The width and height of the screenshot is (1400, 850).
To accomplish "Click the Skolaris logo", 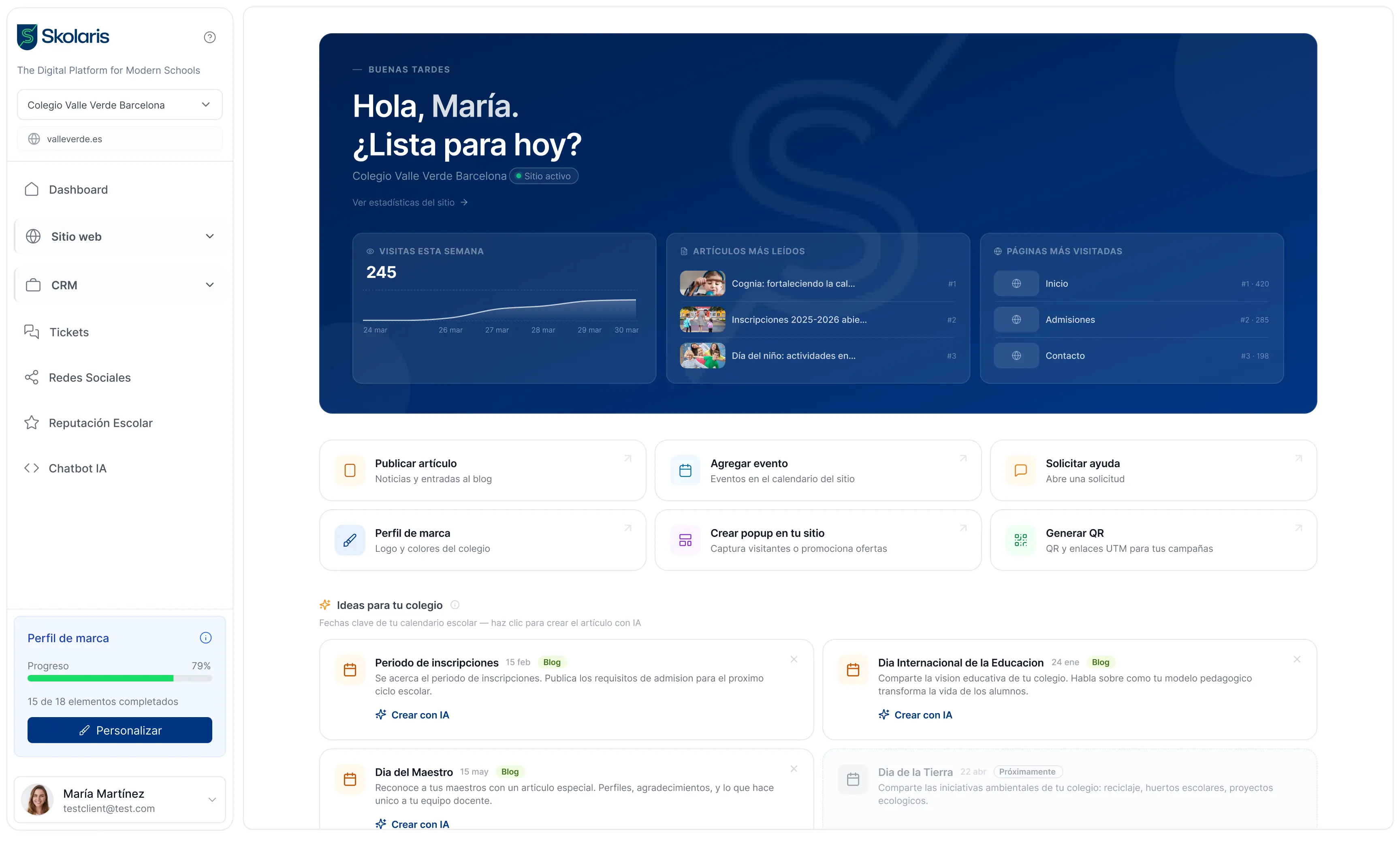I will 62,36.
